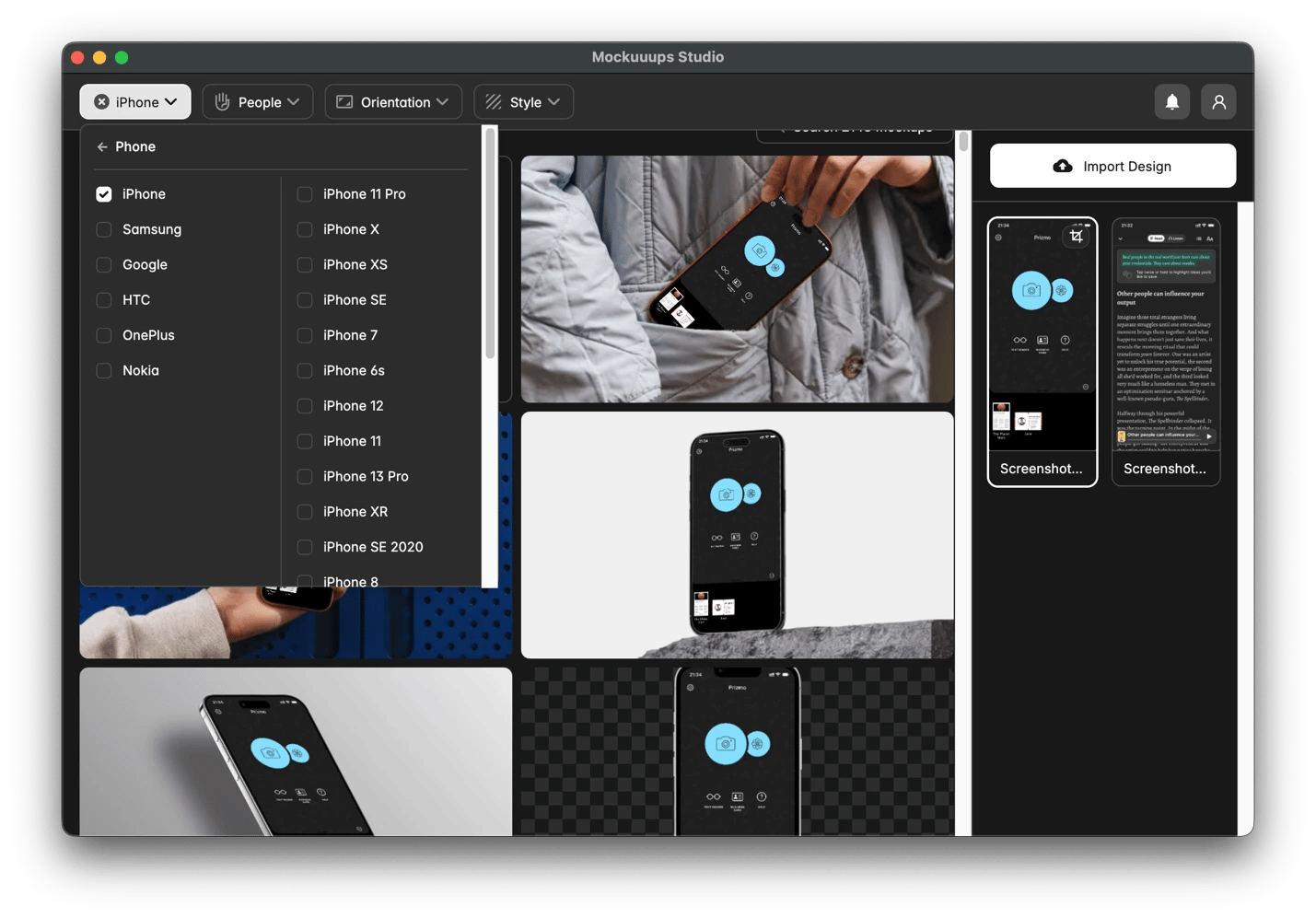Check the iPhone 7 checkbox

[x=305, y=335]
